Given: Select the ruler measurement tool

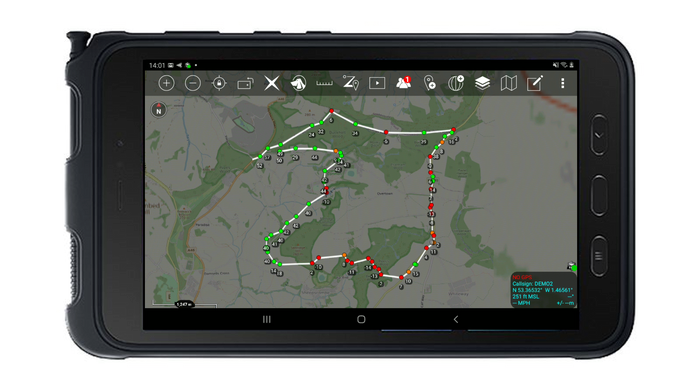Looking at the screenshot, I should [325, 83].
